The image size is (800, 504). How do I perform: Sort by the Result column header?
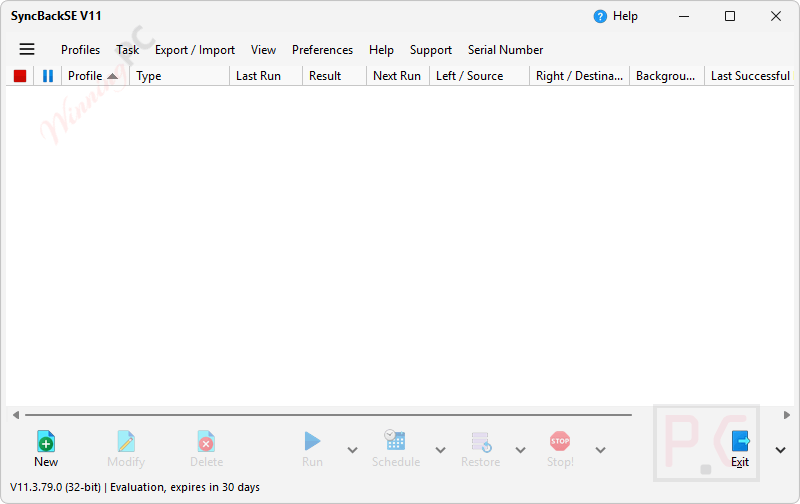click(334, 76)
